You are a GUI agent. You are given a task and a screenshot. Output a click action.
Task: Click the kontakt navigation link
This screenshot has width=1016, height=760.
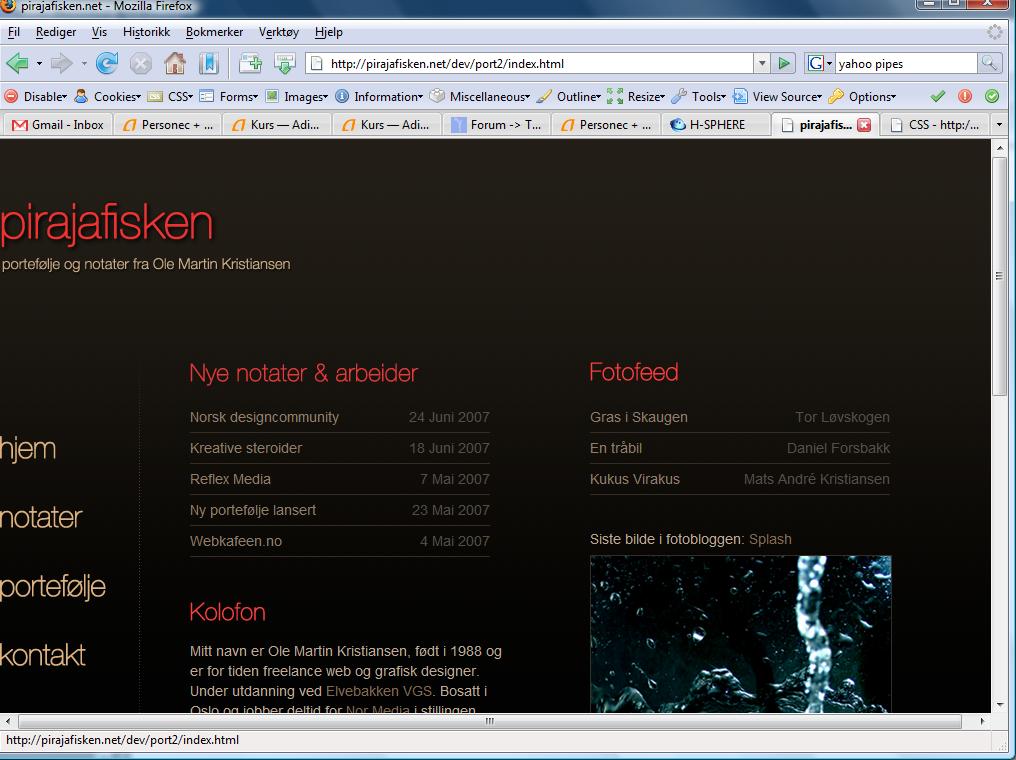pos(43,655)
